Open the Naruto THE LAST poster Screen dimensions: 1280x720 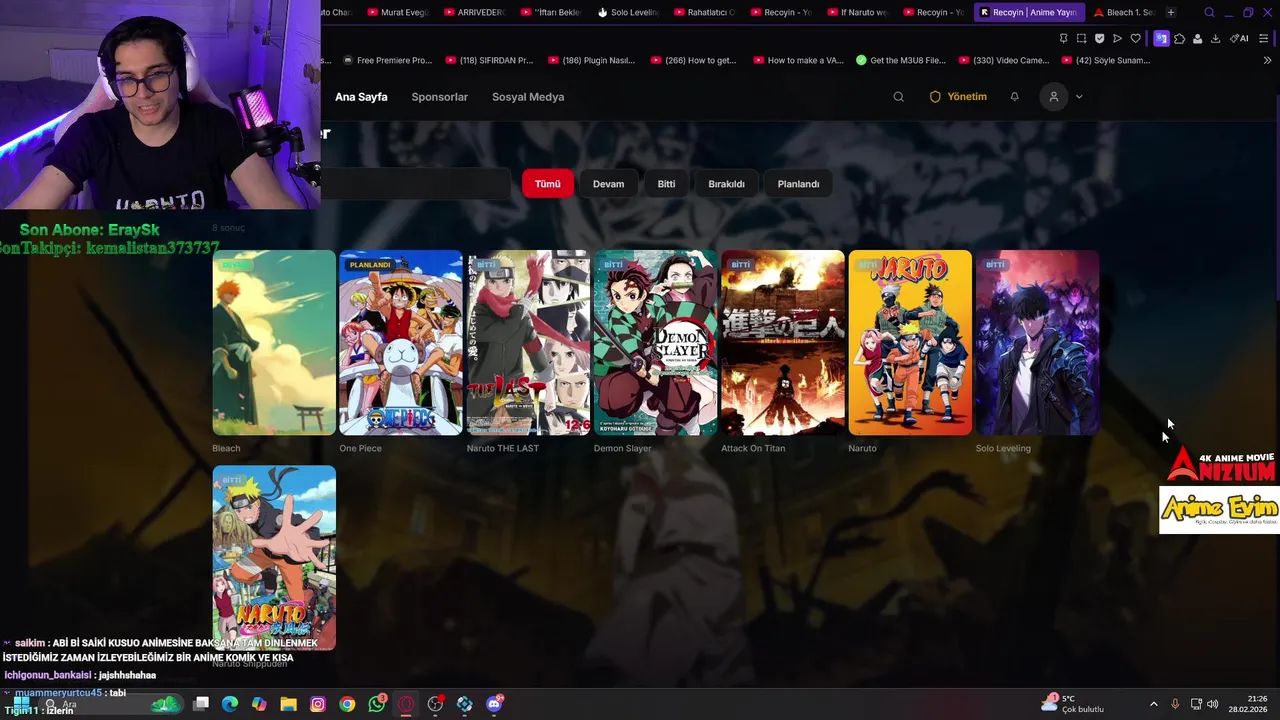(528, 342)
